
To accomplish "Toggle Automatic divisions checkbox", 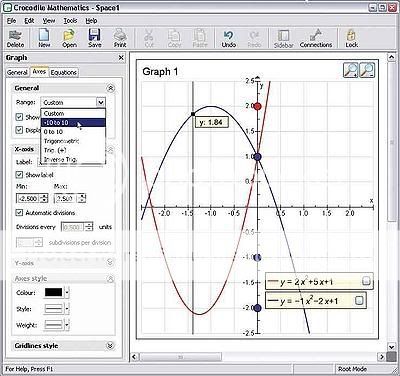I will (19, 212).
